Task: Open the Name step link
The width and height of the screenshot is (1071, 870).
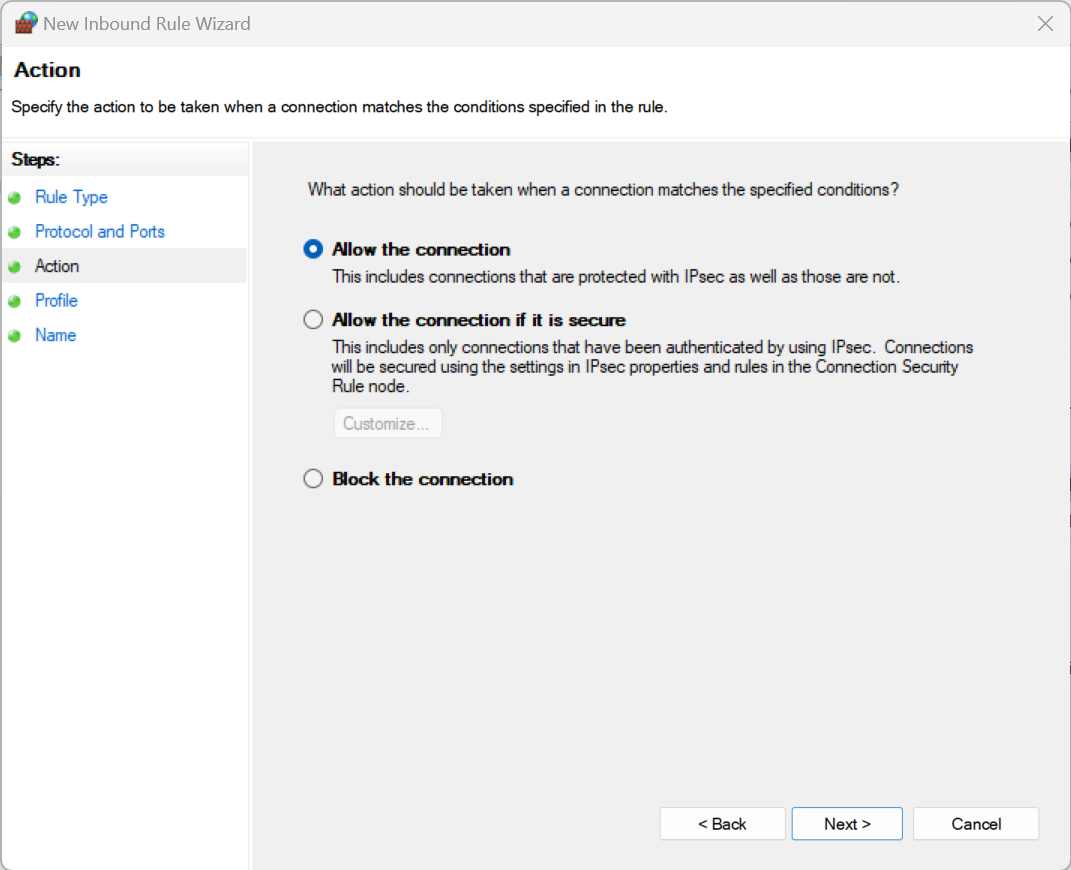Action: (x=55, y=335)
